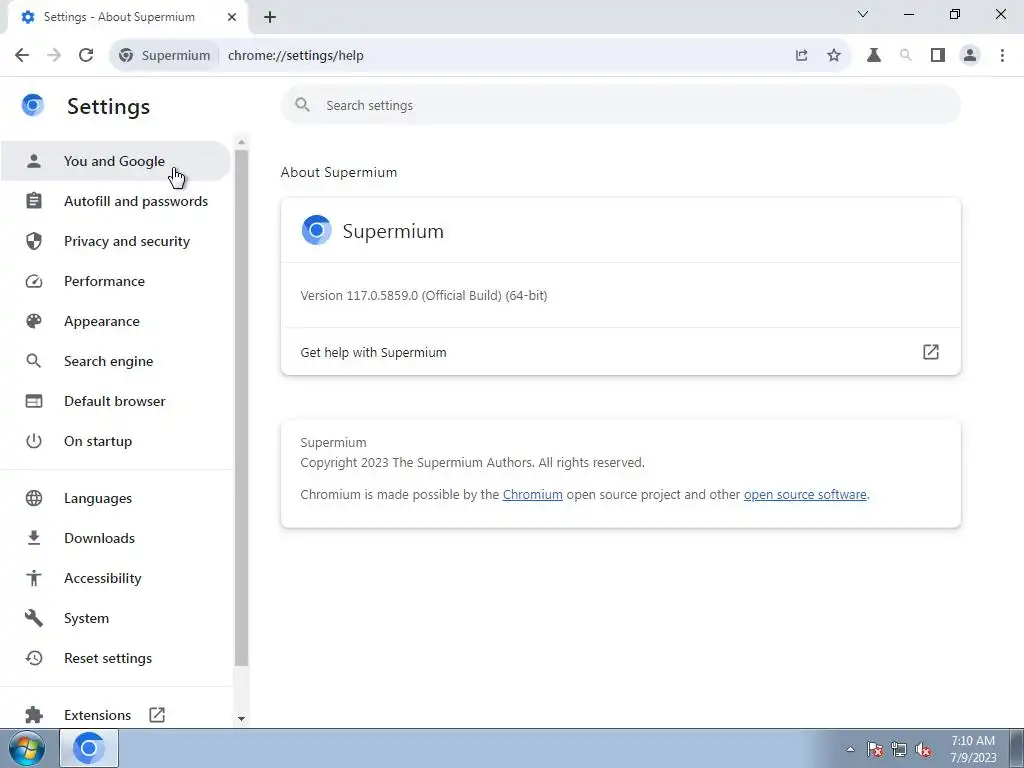Viewport: 1024px width, 768px height.
Task: Go to Privacy and security
Action: pyautogui.click(x=116, y=241)
